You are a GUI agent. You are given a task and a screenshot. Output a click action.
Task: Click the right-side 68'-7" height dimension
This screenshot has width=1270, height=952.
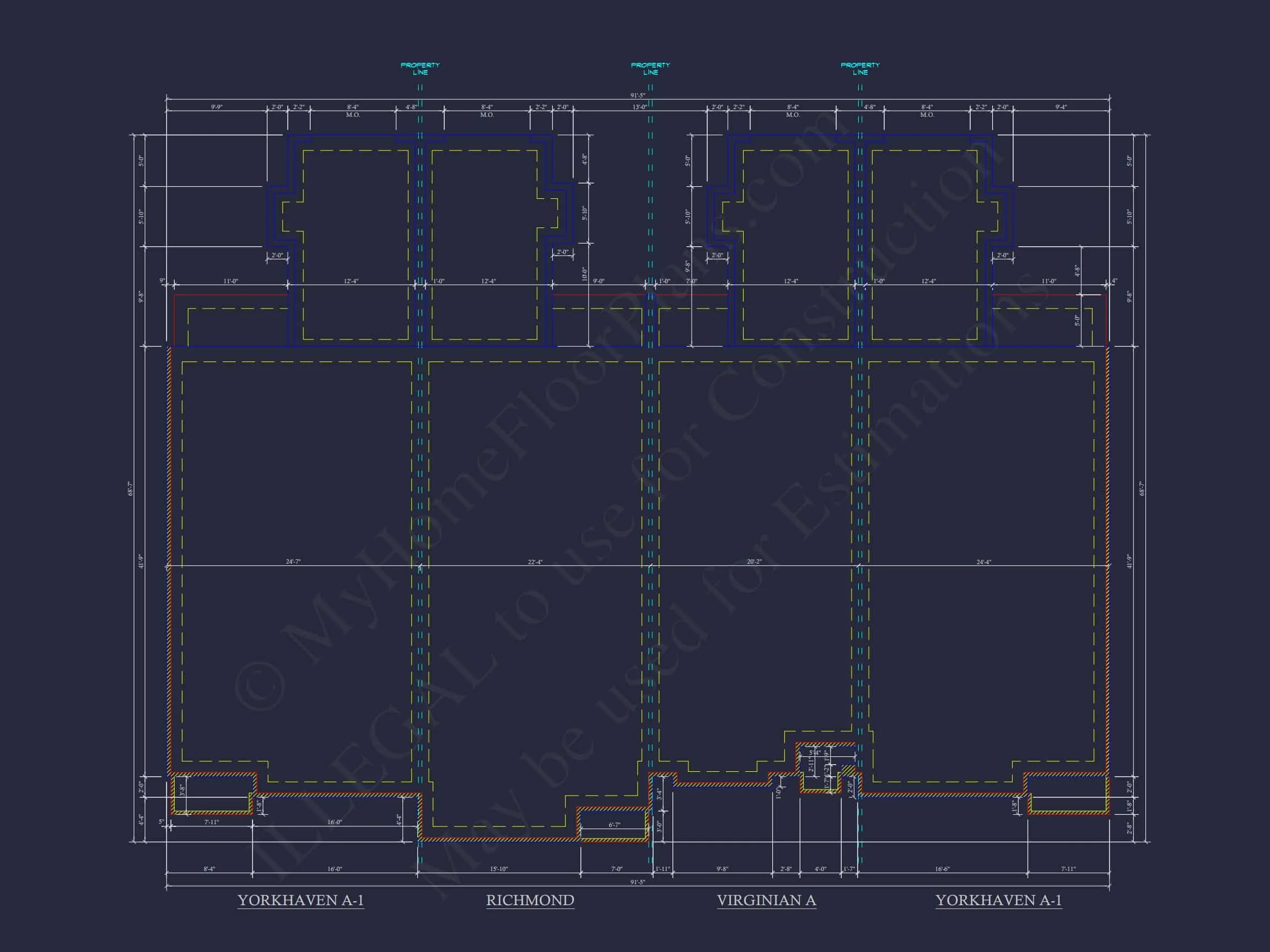coord(1142,488)
